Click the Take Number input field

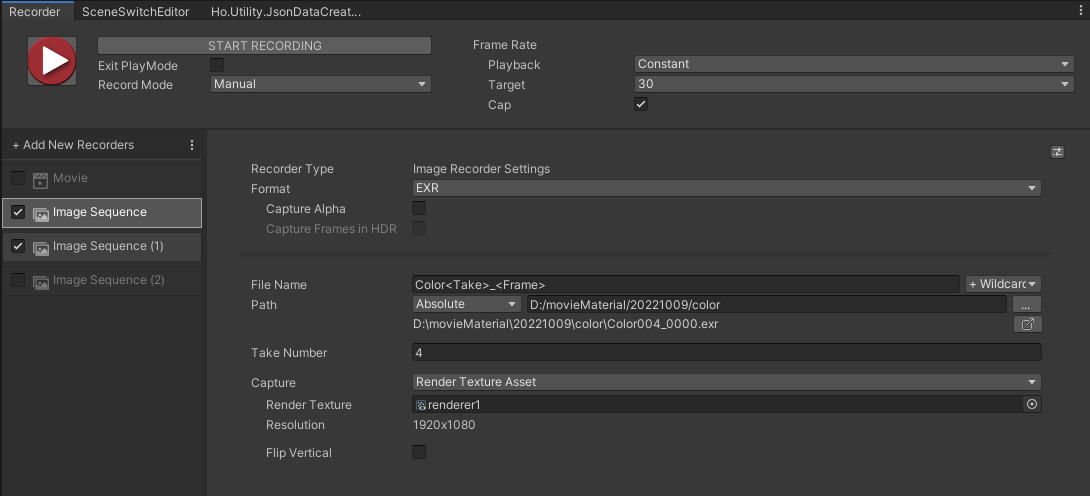726,352
